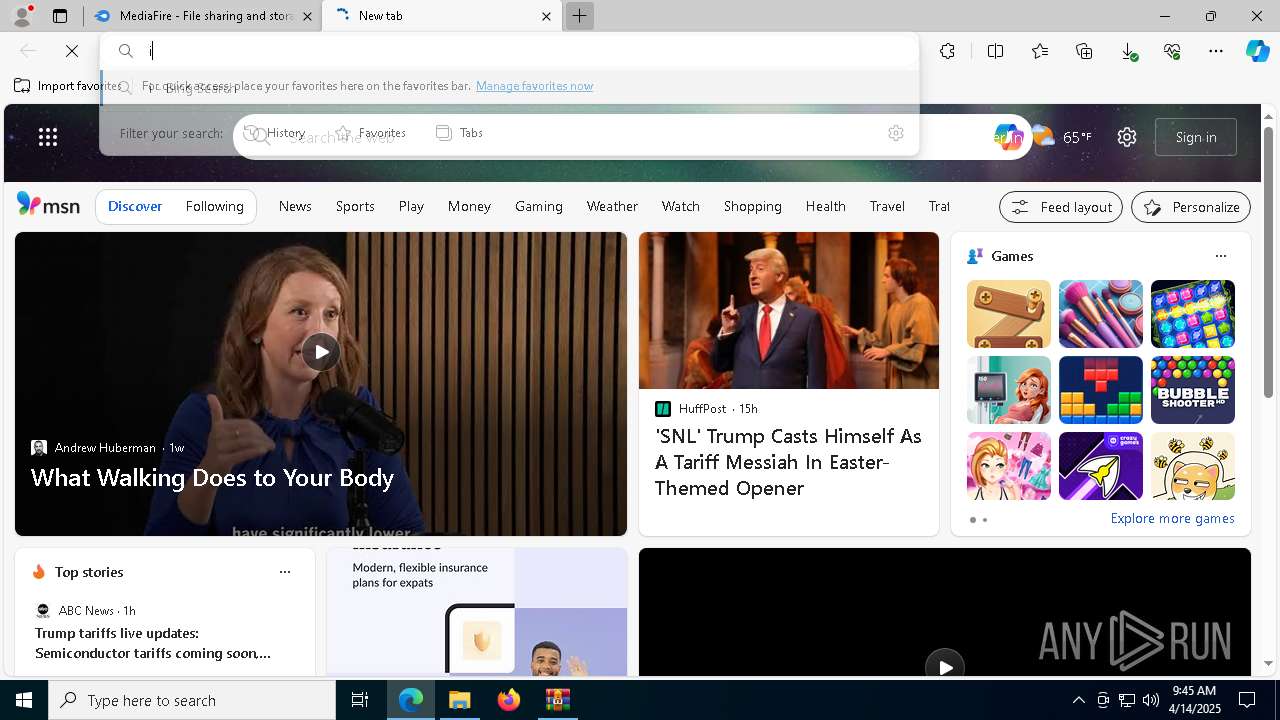Image resolution: width=1280 pixels, height=720 pixels.
Task: Open the Watch menu item
Action: pyautogui.click(x=680, y=206)
